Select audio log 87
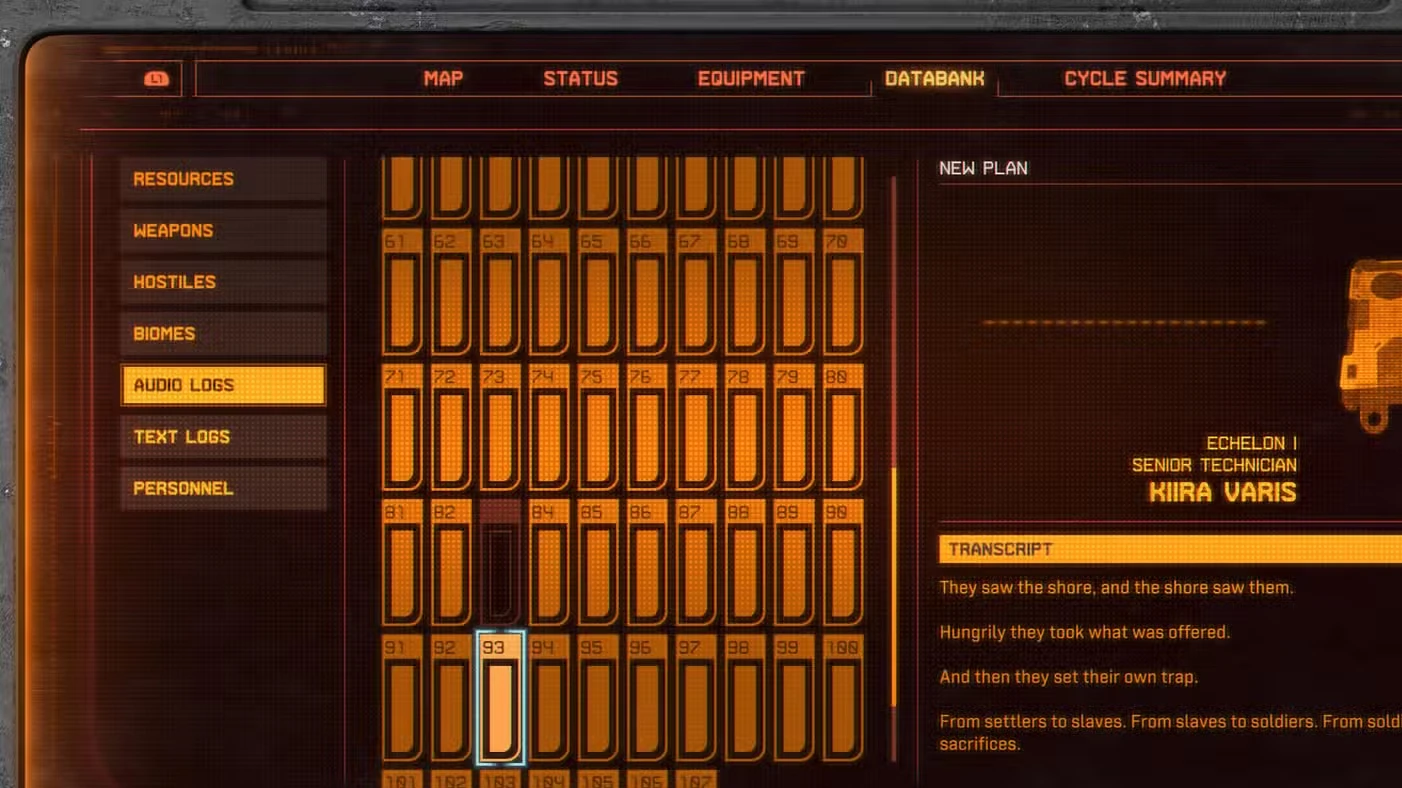Image resolution: width=1402 pixels, height=788 pixels. (696, 563)
